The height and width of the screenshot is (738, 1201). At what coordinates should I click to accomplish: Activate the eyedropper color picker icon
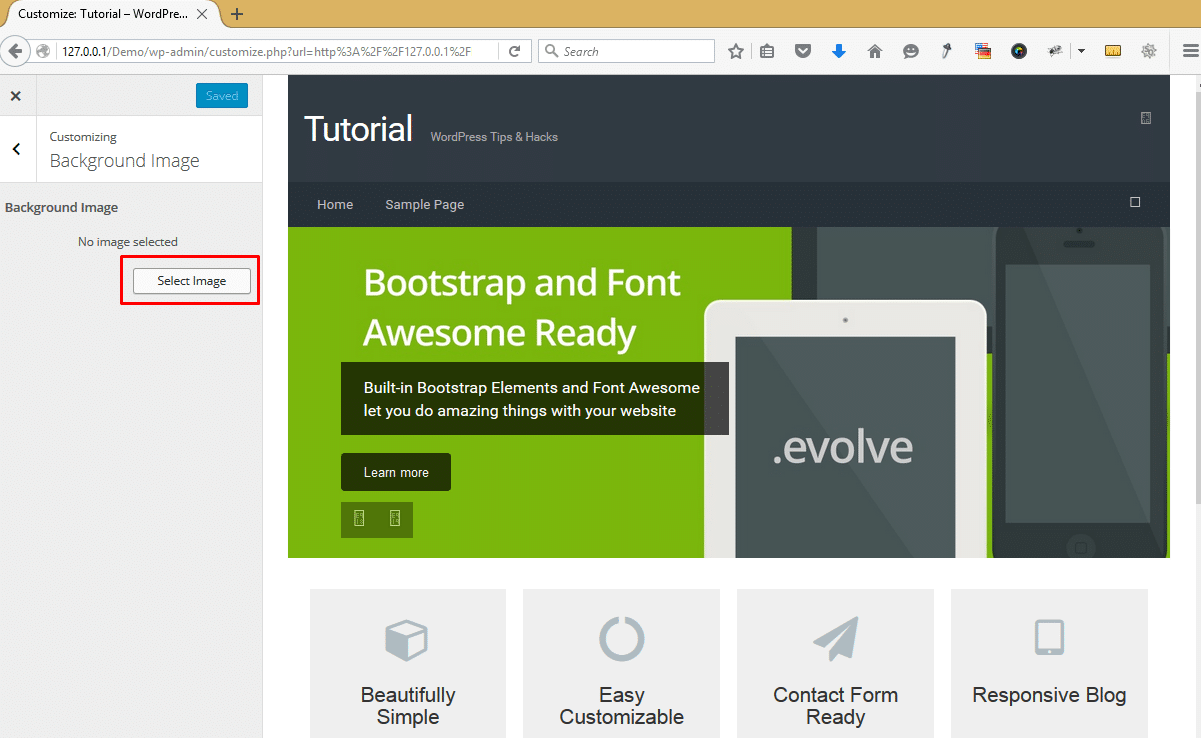coord(946,51)
